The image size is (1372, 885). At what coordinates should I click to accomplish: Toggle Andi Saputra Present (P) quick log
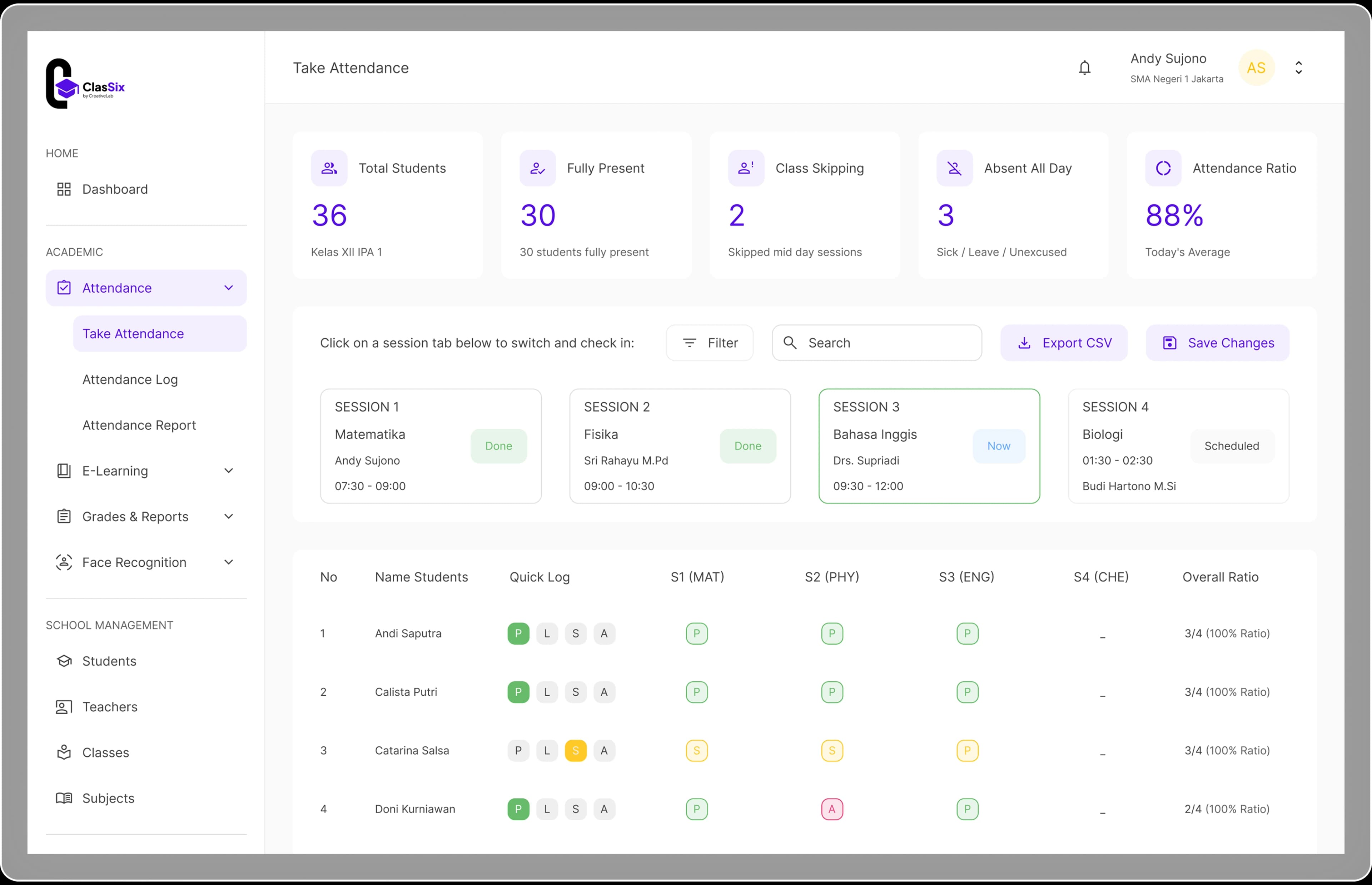(x=518, y=633)
